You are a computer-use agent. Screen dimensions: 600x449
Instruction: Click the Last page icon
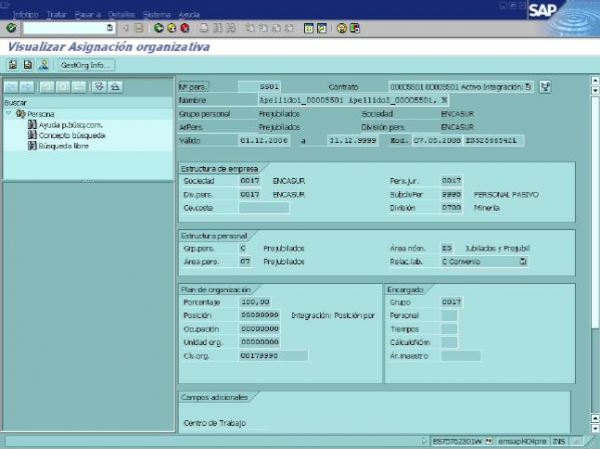(290, 28)
